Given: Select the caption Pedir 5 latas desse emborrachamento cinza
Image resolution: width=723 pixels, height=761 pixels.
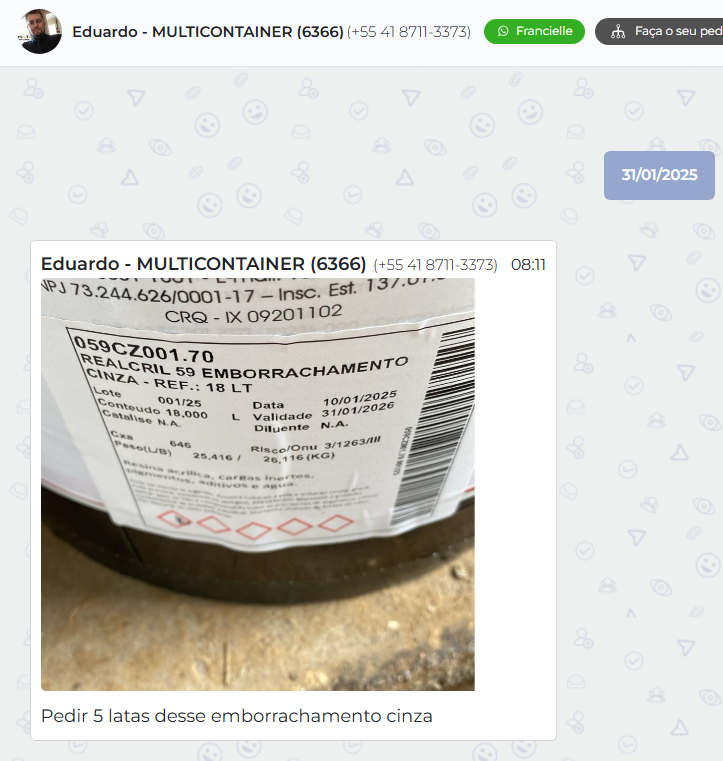Looking at the screenshot, I should [x=237, y=716].
